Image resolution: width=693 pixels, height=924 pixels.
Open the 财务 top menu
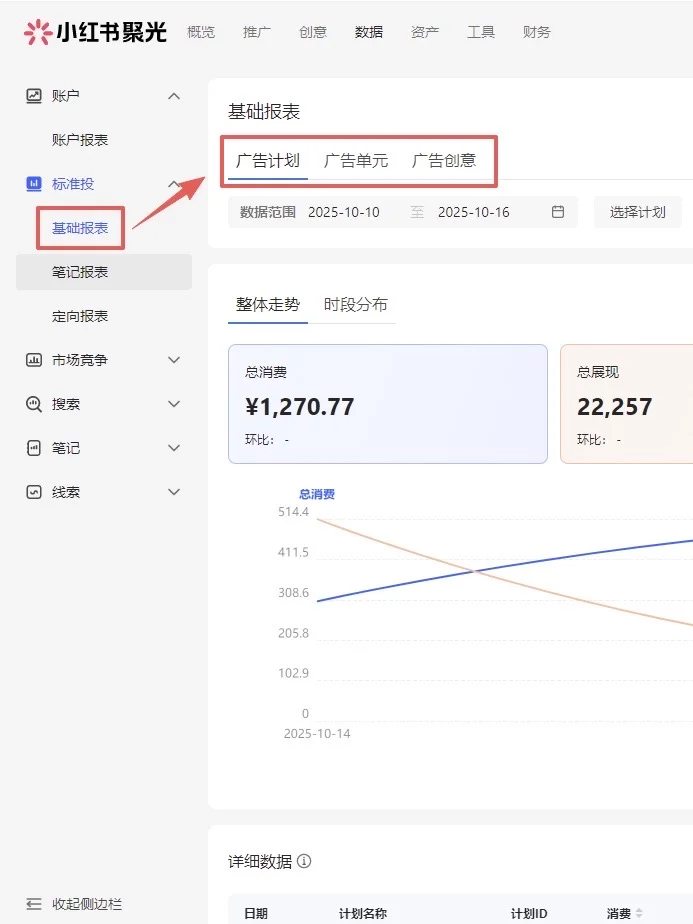point(537,32)
